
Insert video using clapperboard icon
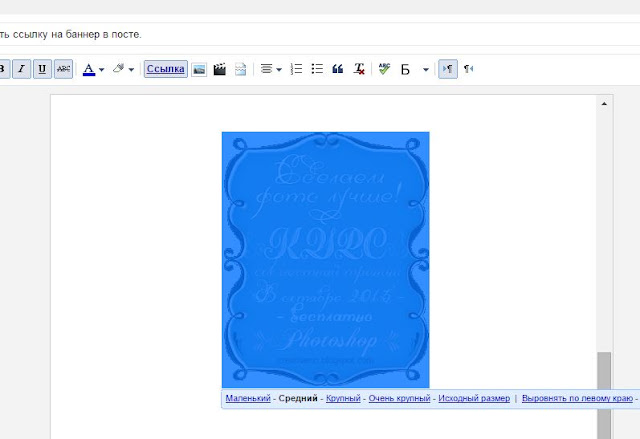pos(220,69)
